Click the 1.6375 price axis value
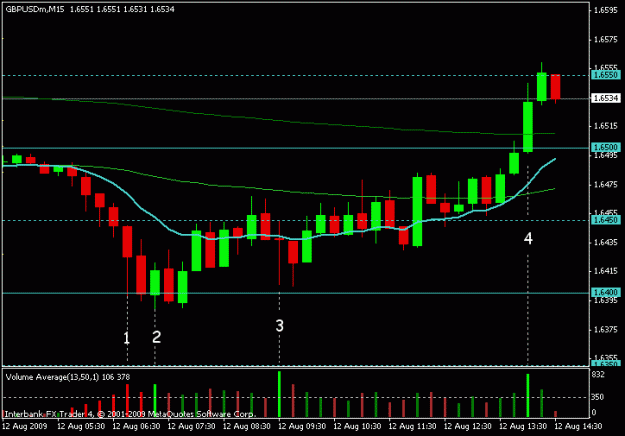The image size is (625, 436). 606,329
